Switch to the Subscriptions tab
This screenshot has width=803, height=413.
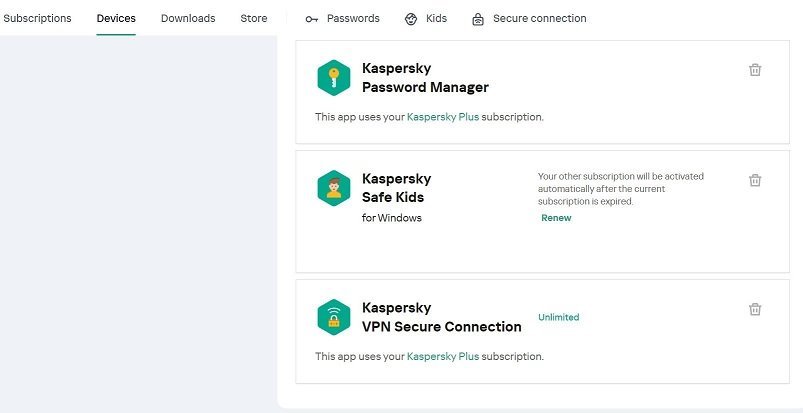38,18
